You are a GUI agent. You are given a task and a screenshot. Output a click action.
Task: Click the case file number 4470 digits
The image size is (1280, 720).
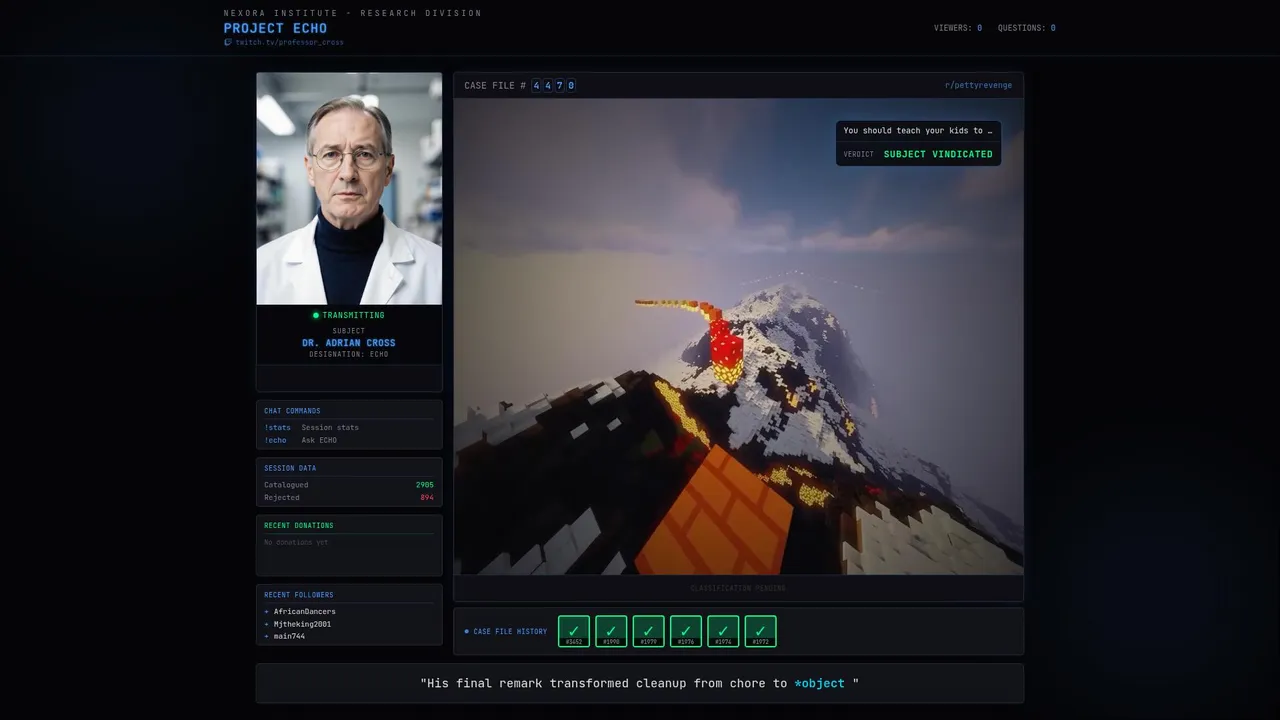pos(553,85)
